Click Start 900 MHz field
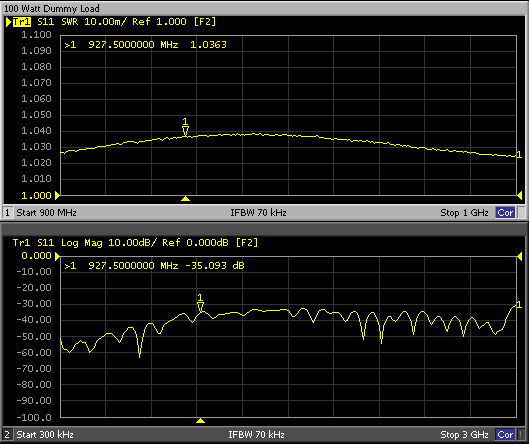The image size is (529, 444). pyautogui.click(x=46, y=213)
